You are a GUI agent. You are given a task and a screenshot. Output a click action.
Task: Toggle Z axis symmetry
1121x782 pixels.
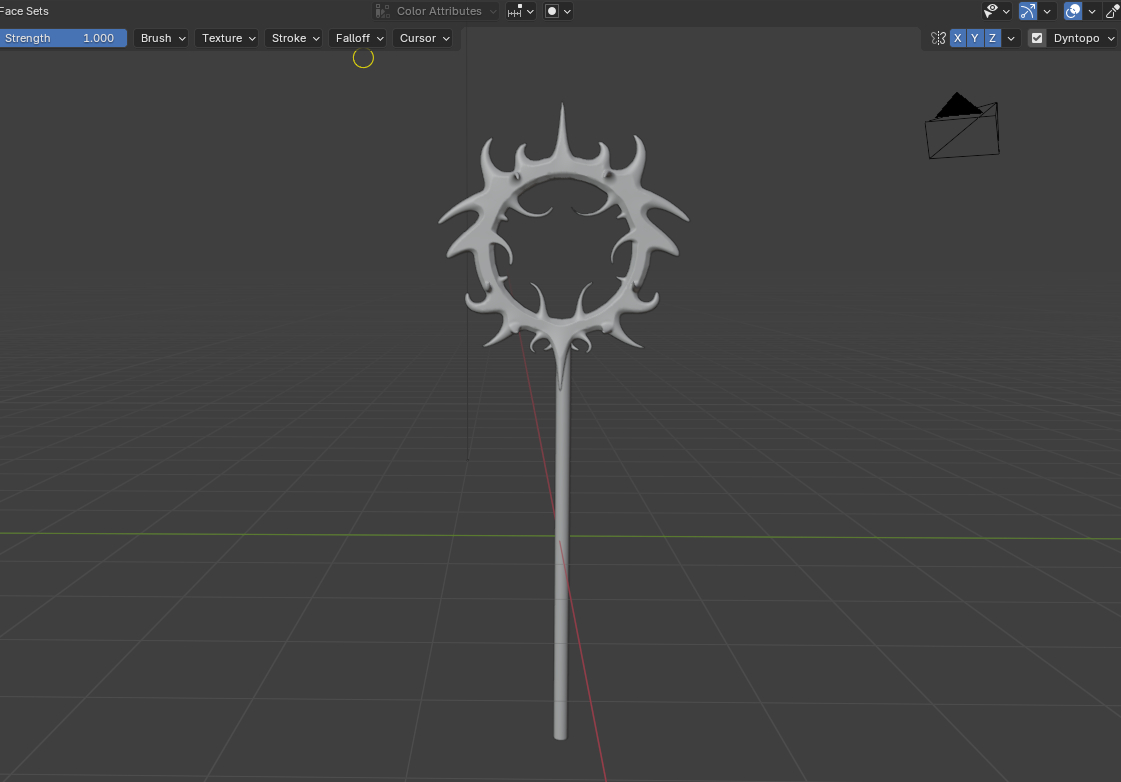[x=992, y=38]
